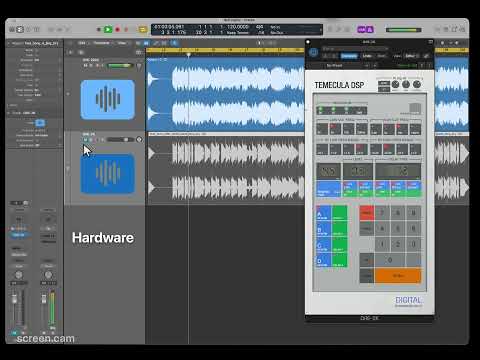The width and height of the screenshot is (480, 360).
Task: Open the Mixer icon in control bar
Action: tap(59, 30)
